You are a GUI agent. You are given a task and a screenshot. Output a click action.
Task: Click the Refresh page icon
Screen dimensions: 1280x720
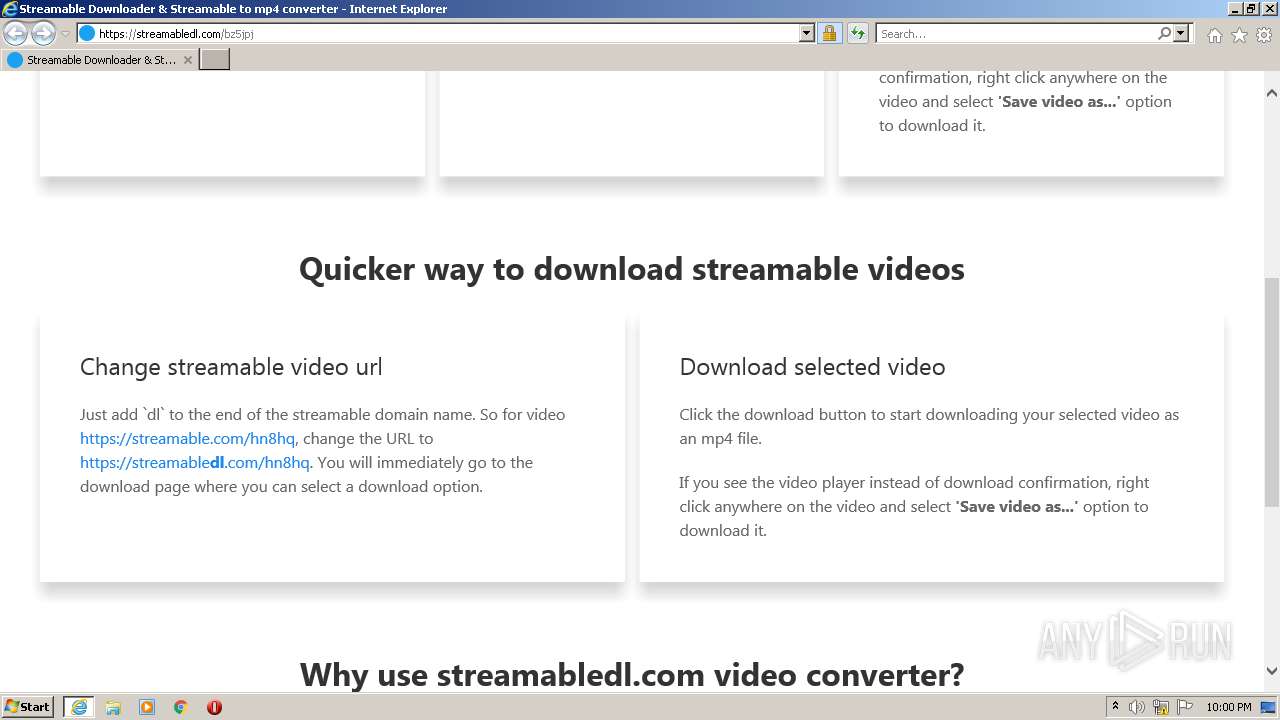[x=857, y=33]
